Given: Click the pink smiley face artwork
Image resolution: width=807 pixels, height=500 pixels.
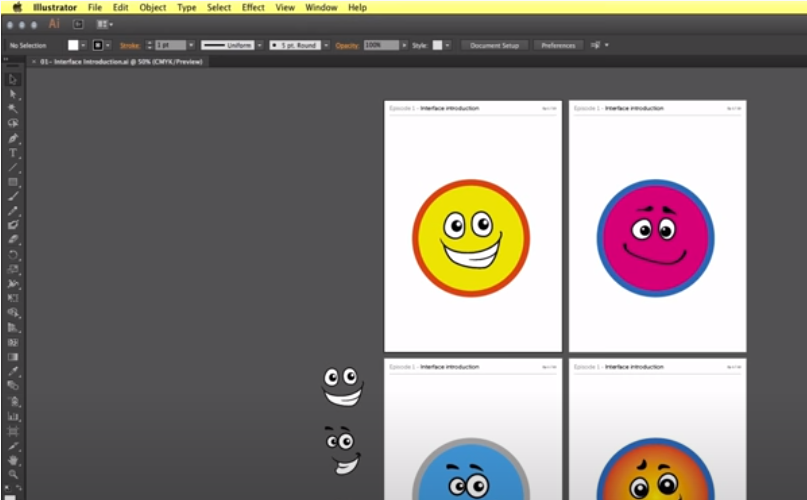Looking at the screenshot, I should (x=656, y=238).
